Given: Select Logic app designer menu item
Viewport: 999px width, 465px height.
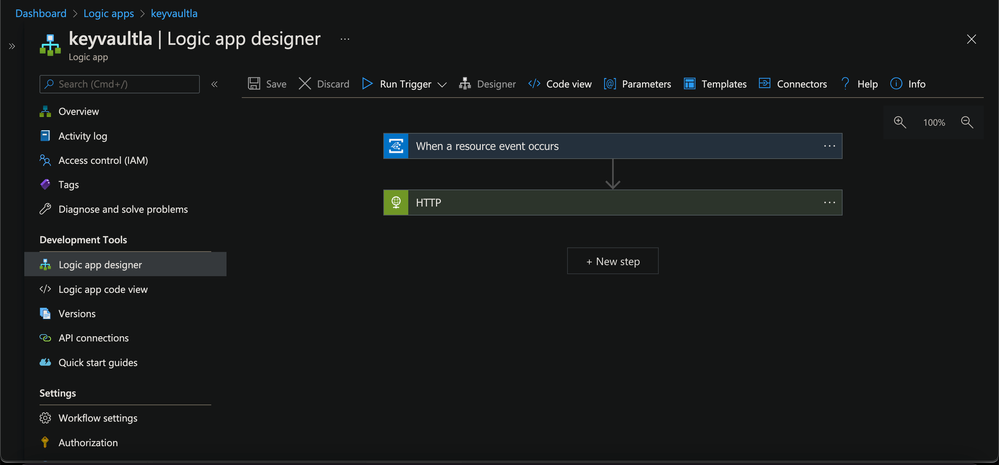Looking at the screenshot, I should point(126,264).
